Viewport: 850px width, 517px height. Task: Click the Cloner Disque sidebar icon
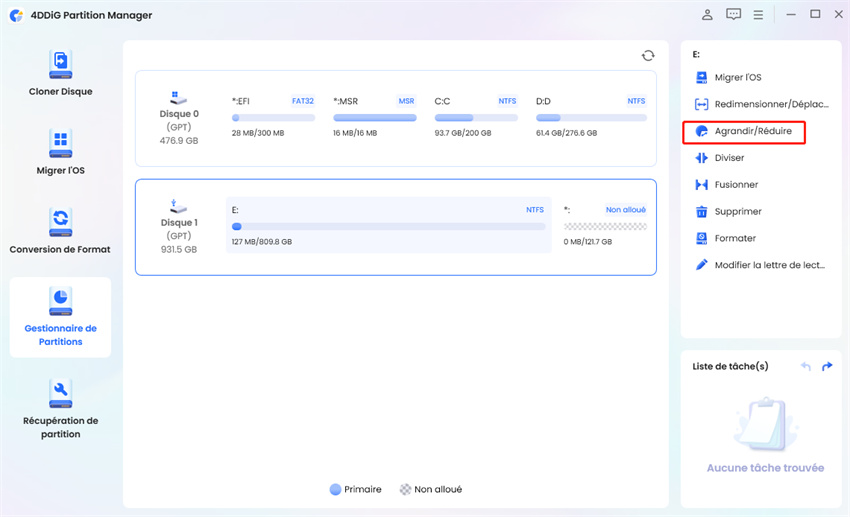pyautogui.click(x=60, y=65)
